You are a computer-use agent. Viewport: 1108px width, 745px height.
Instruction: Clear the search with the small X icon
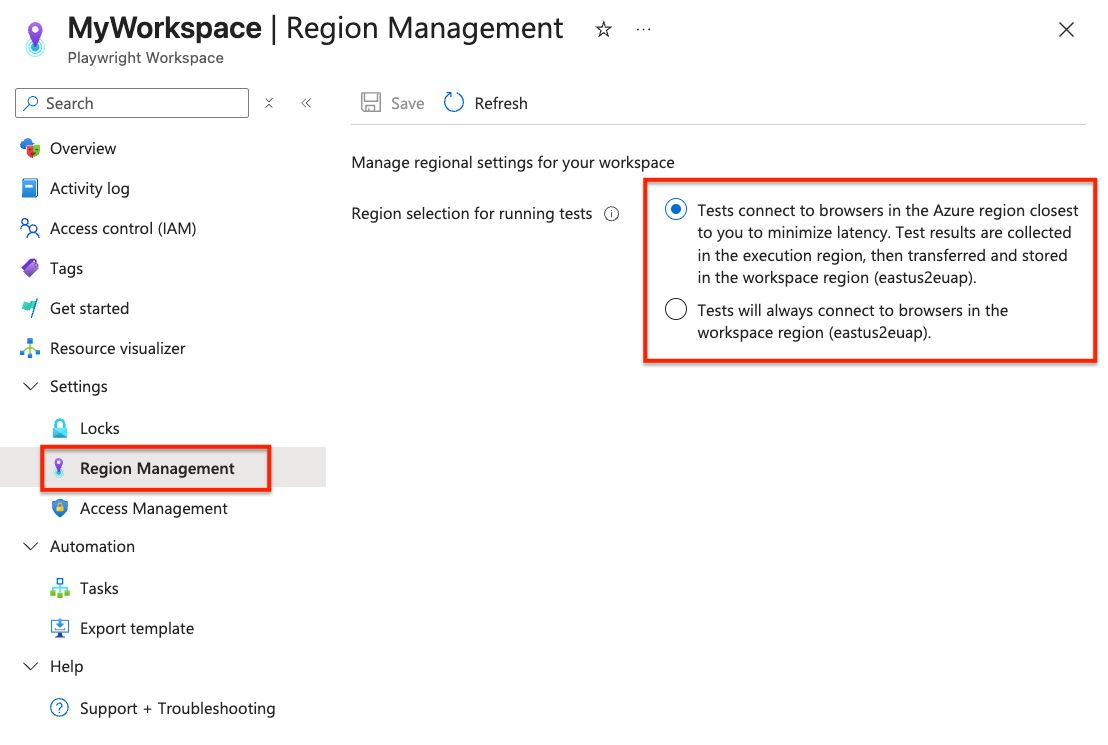click(x=269, y=103)
